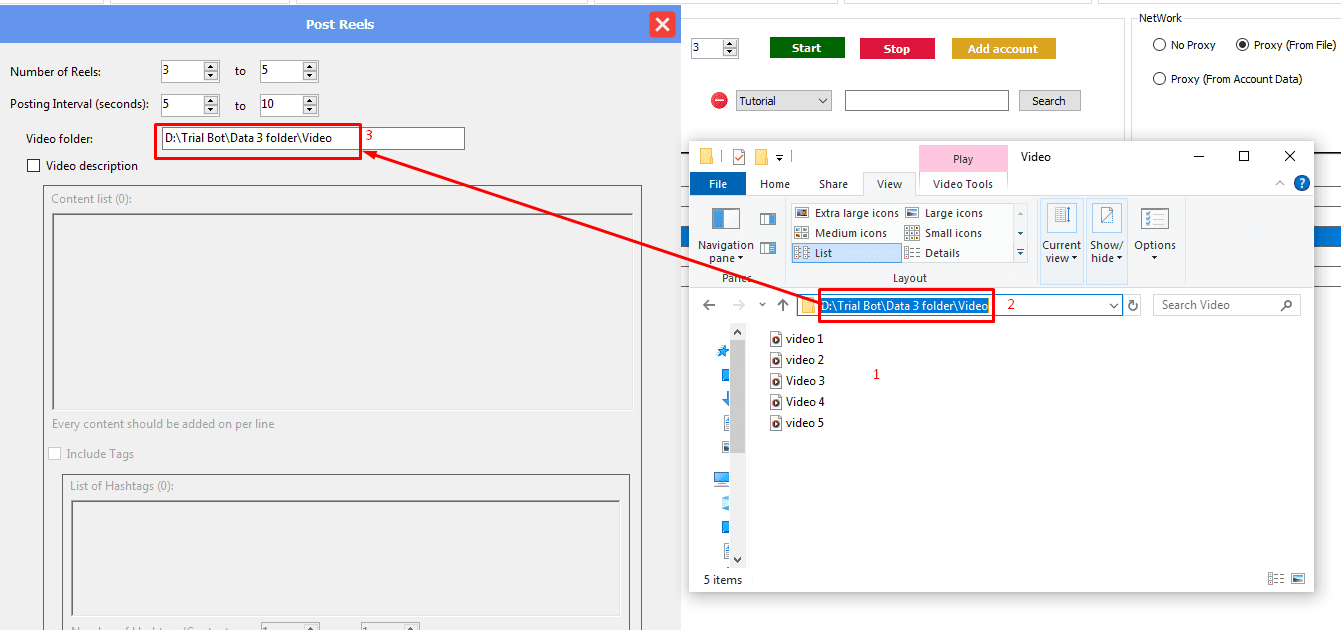Open the File tab in Explorer
This screenshot has height=630, width=1341.
(718, 184)
